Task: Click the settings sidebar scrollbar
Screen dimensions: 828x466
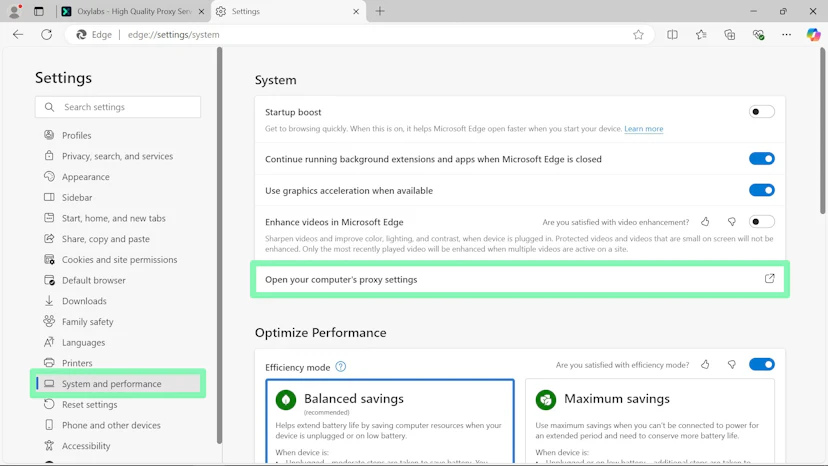Action: (220, 246)
